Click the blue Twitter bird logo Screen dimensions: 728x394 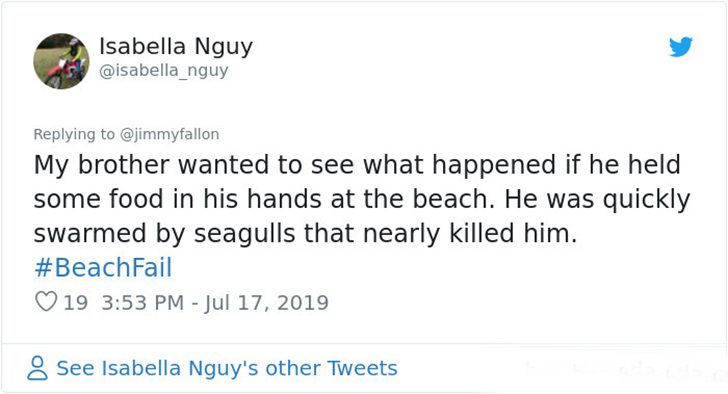681,46
